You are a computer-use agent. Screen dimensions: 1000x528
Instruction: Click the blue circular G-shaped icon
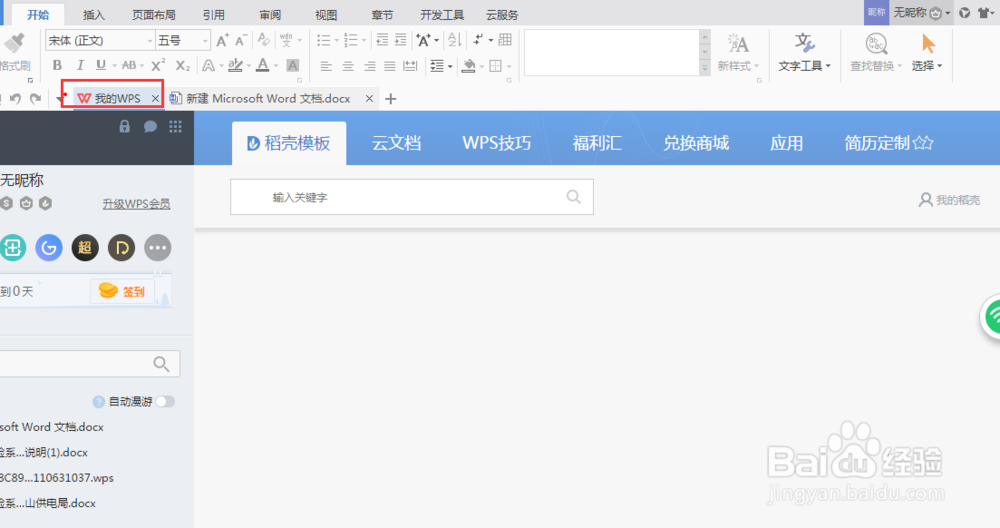tap(49, 247)
